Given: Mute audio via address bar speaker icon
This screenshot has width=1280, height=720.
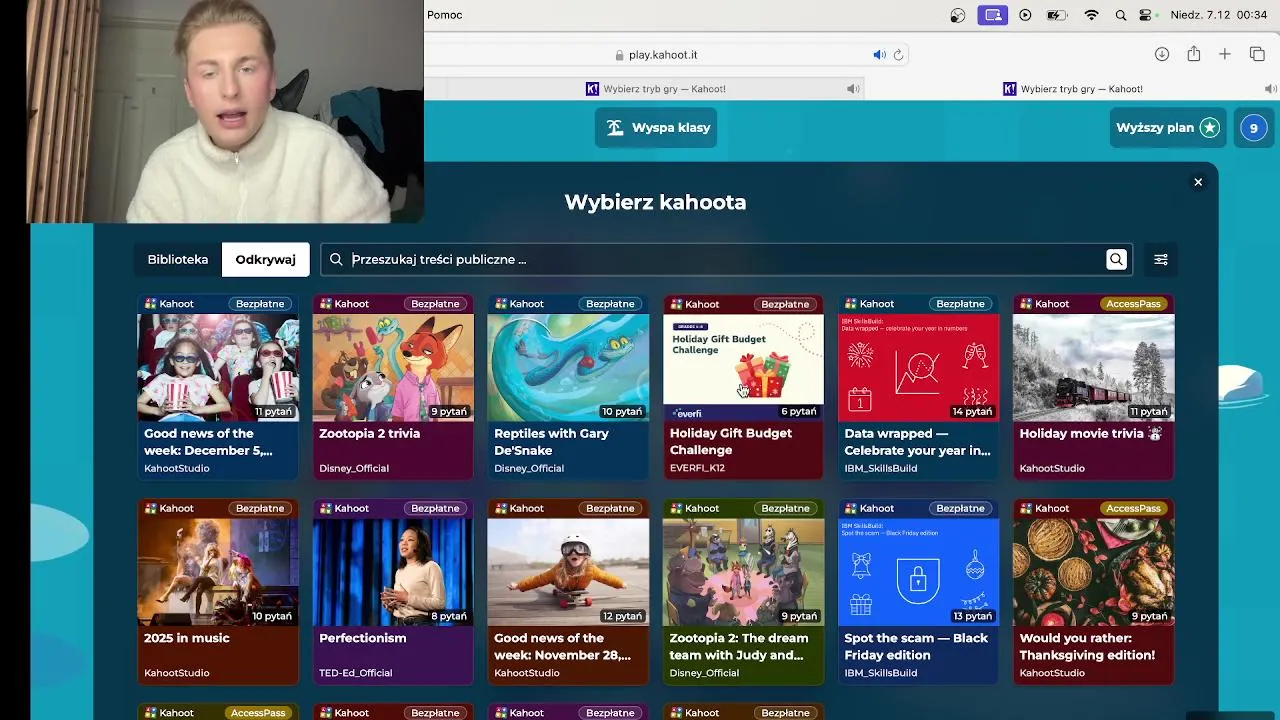Looking at the screenshot, I should pos(879,55).
